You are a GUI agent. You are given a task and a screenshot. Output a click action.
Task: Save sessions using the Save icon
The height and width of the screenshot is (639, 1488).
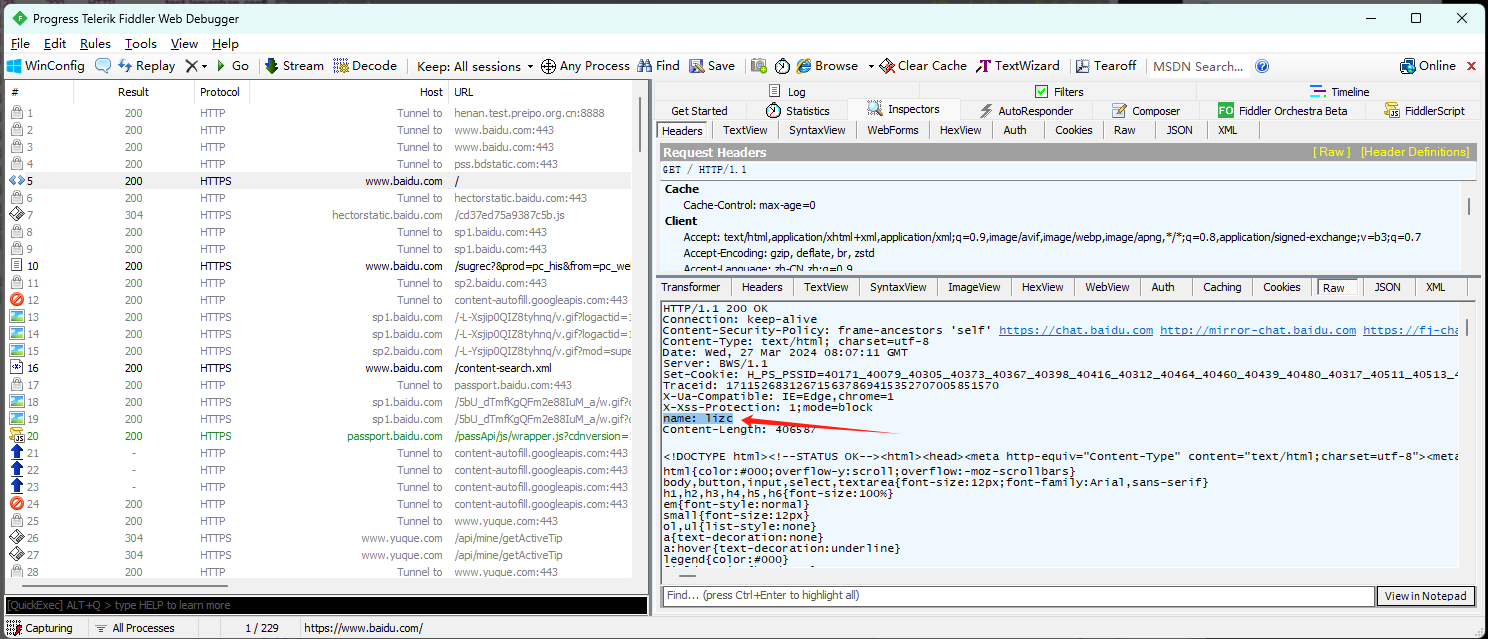point(711,66)
